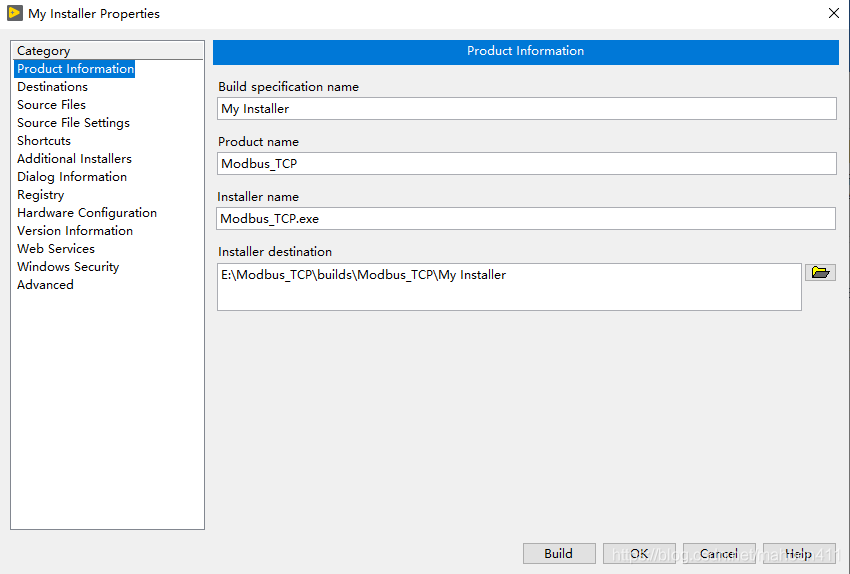Edit the Installer name field
Viewport: 850px width, 574px height.
point(526,218)
